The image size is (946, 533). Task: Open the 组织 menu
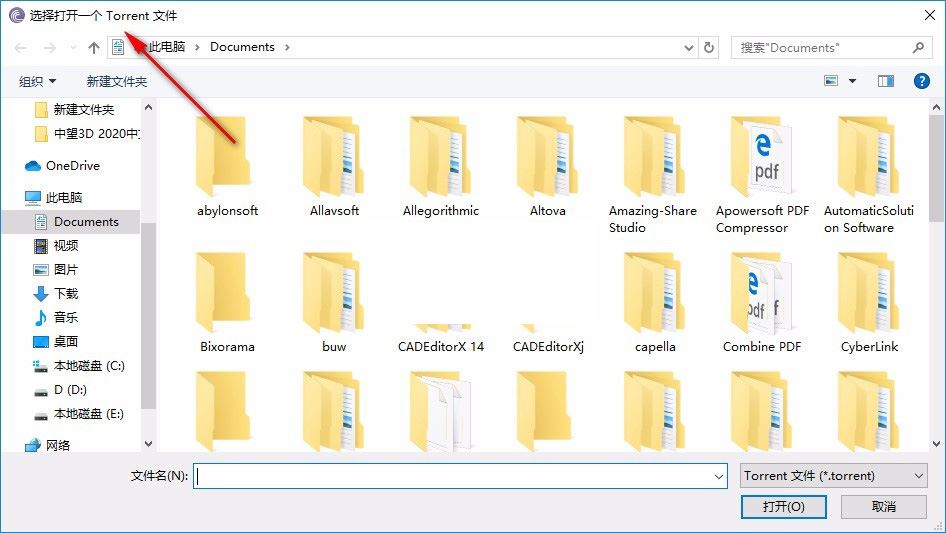[x=37, y=81]
